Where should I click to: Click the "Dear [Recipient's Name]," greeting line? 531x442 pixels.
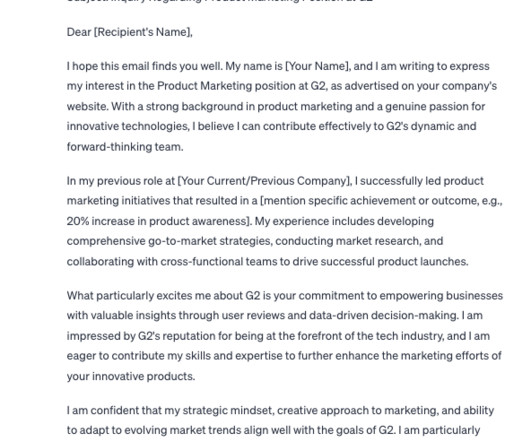(130, 32)
